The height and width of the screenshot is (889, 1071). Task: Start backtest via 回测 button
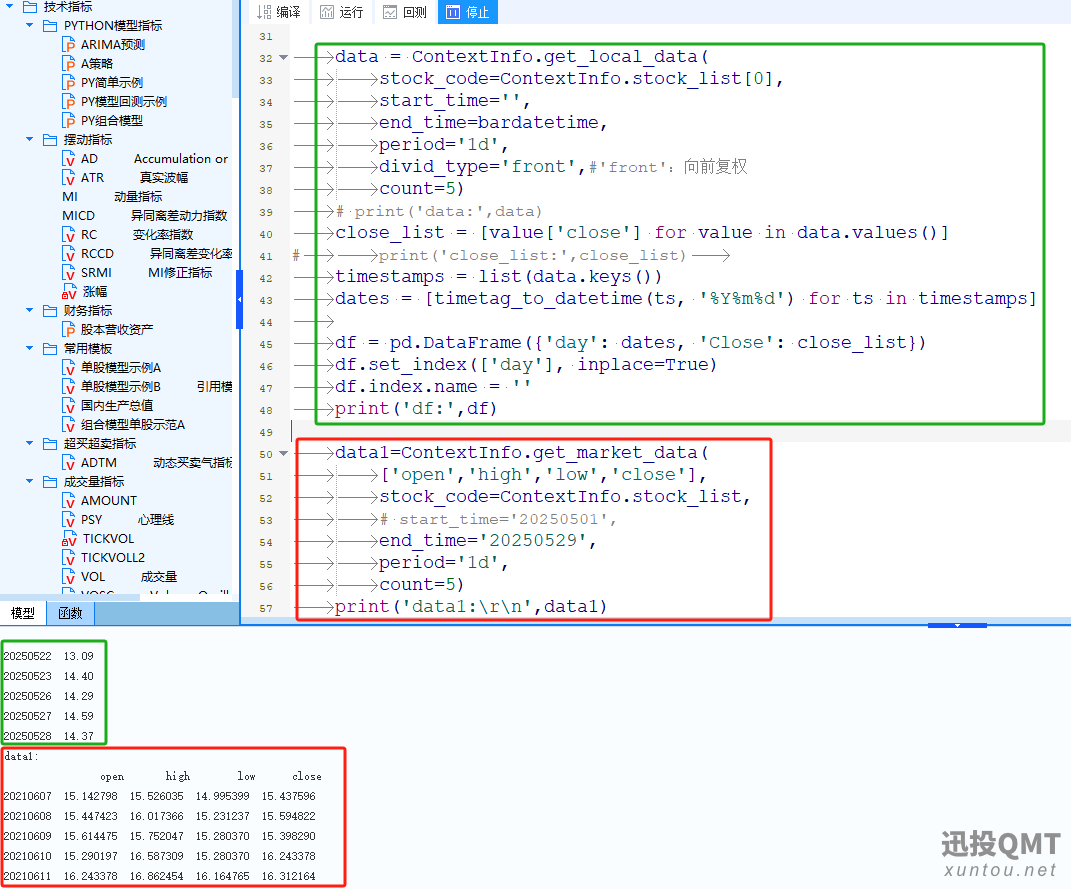(404, 12)
